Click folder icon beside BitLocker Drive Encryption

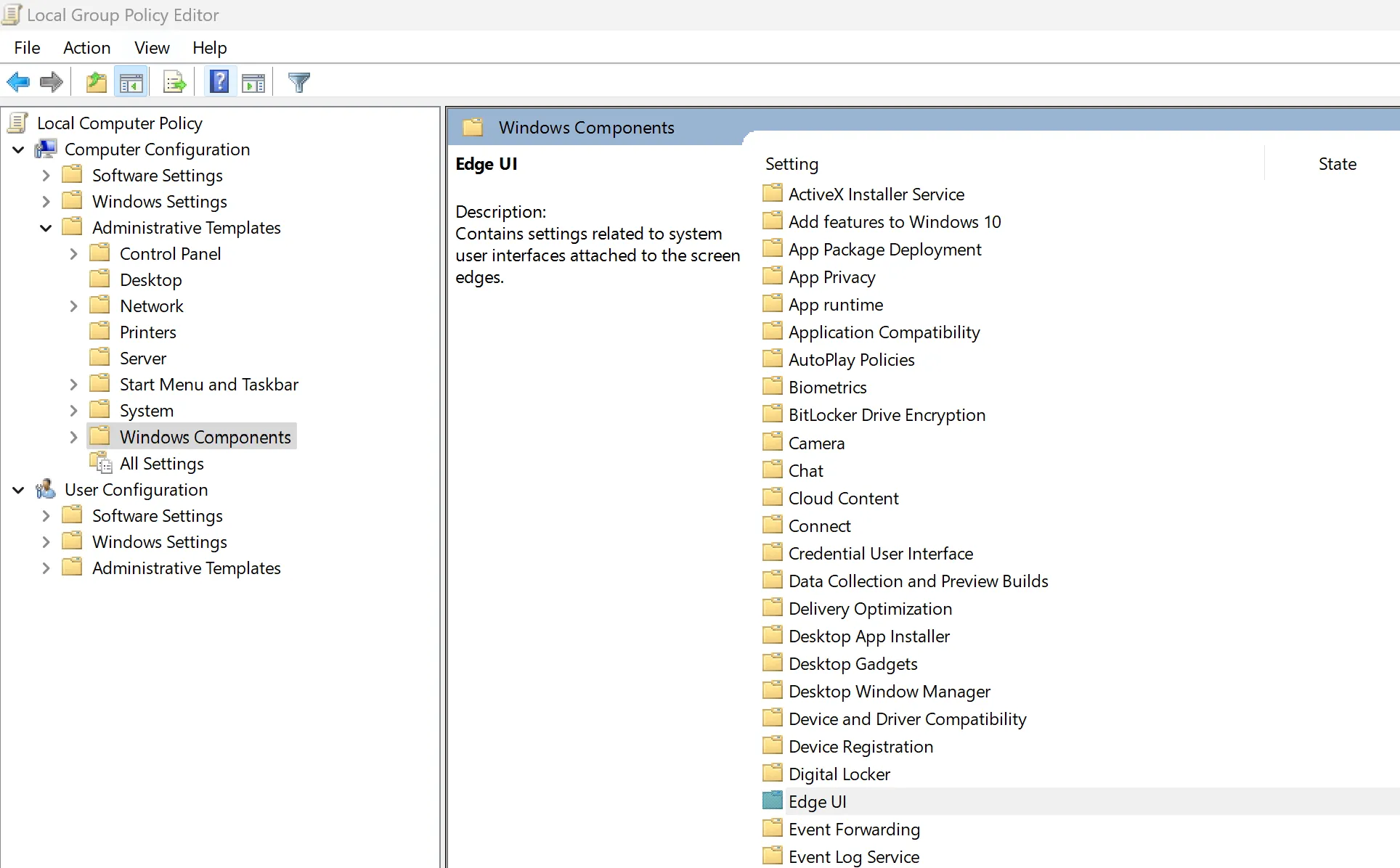tap(773, 414)
